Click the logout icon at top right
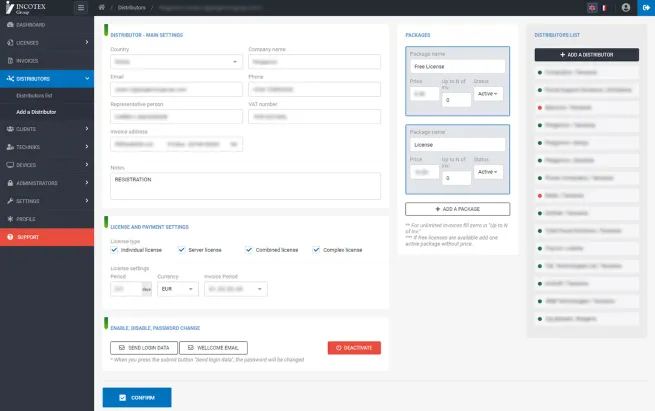655x411 pixels. (646, 8)
